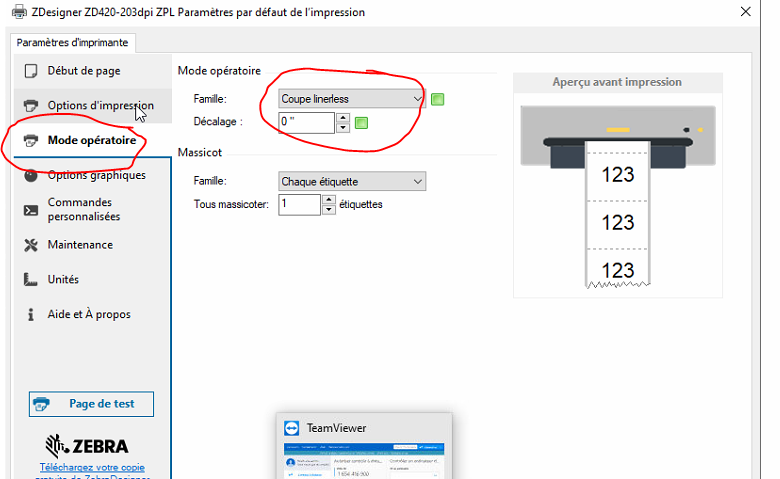Click the Début de page sidebar icon
The width and height of the screenshot is (780, 479).
tap(30, 71)
